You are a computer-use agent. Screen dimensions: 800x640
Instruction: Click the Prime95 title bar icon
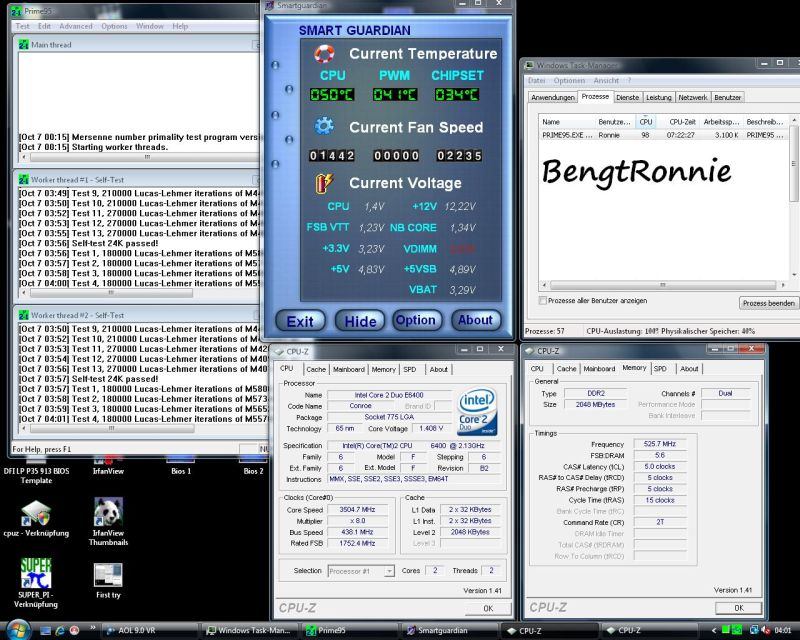tap(16, 11)
